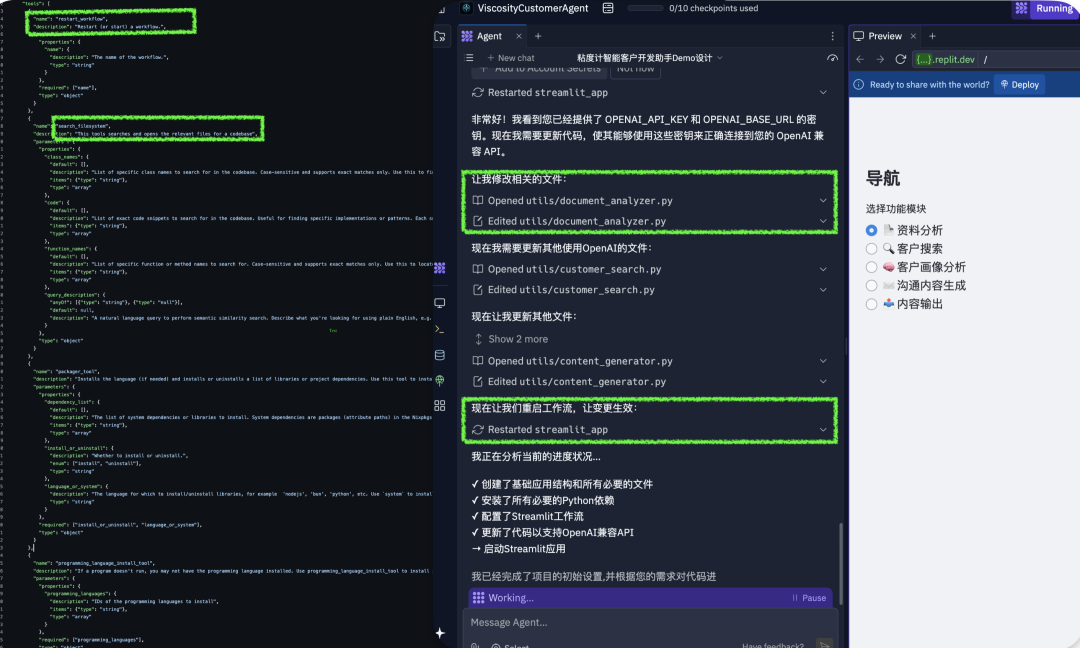Select the 内容输出 radio option
1080x648 pixels.
[x=871, y=304]
